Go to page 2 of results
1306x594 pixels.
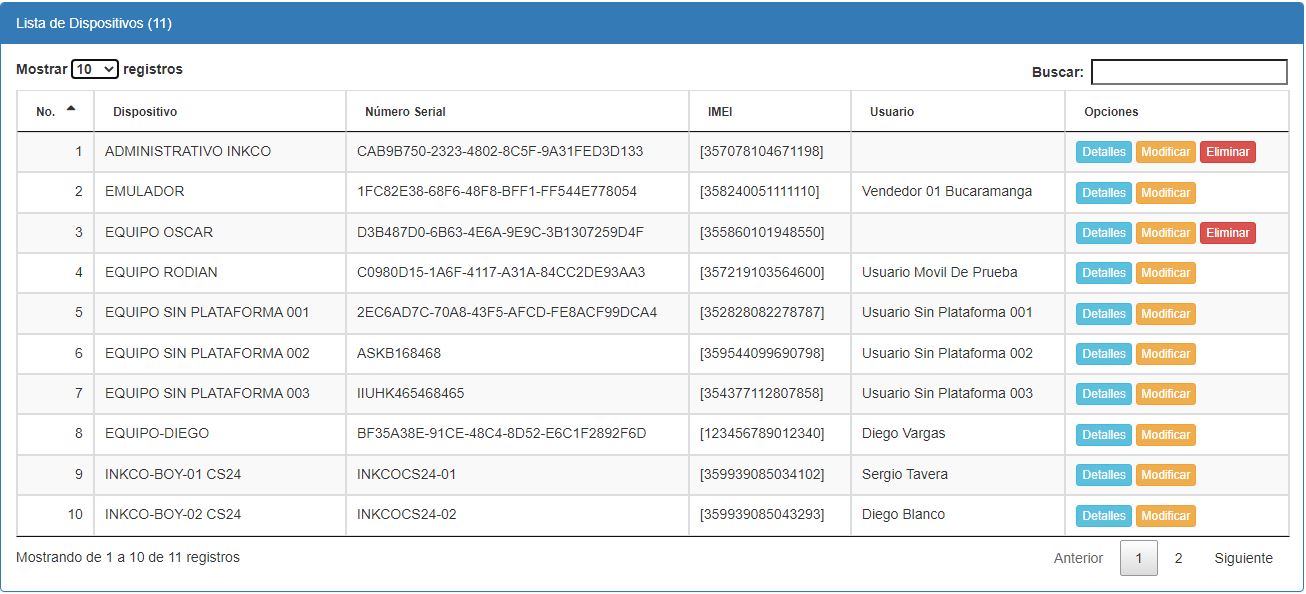1178,558
